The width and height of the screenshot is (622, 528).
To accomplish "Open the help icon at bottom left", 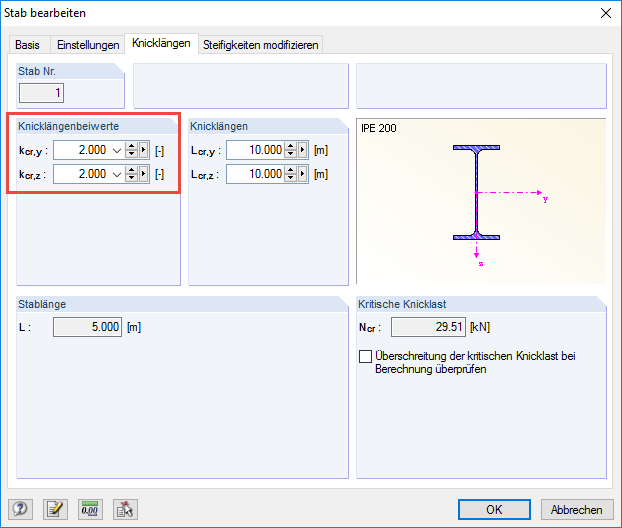I will [x=20, y=509].
